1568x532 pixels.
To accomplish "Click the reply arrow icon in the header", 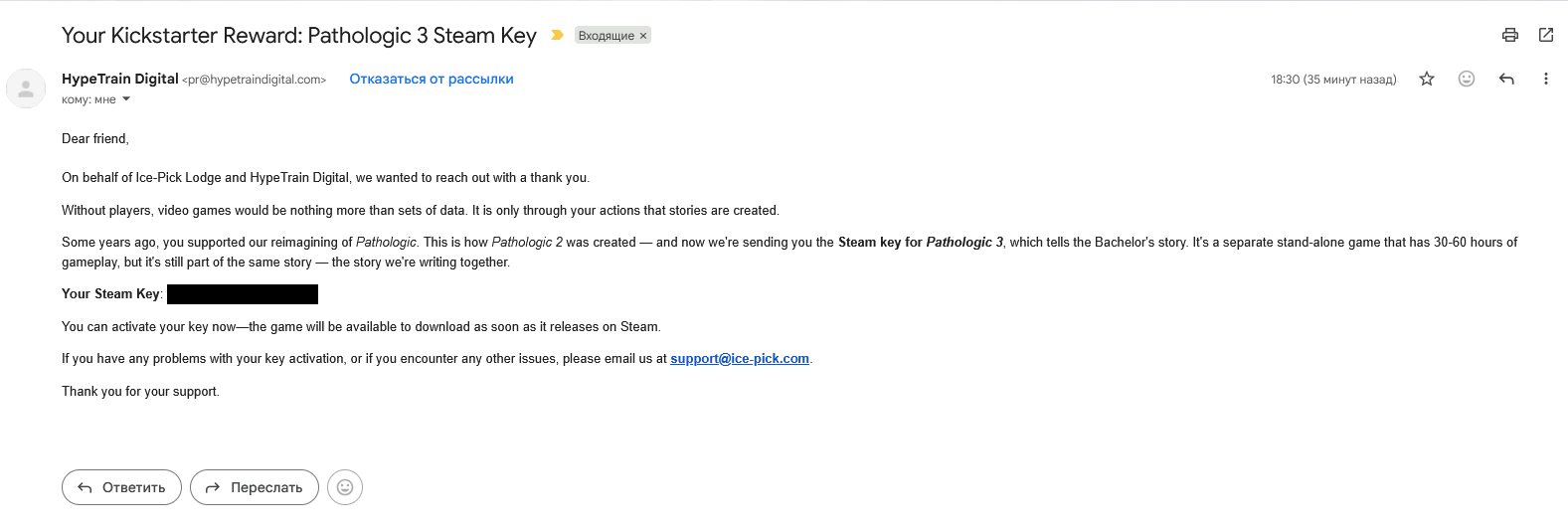I will [x=1506, y=79].
